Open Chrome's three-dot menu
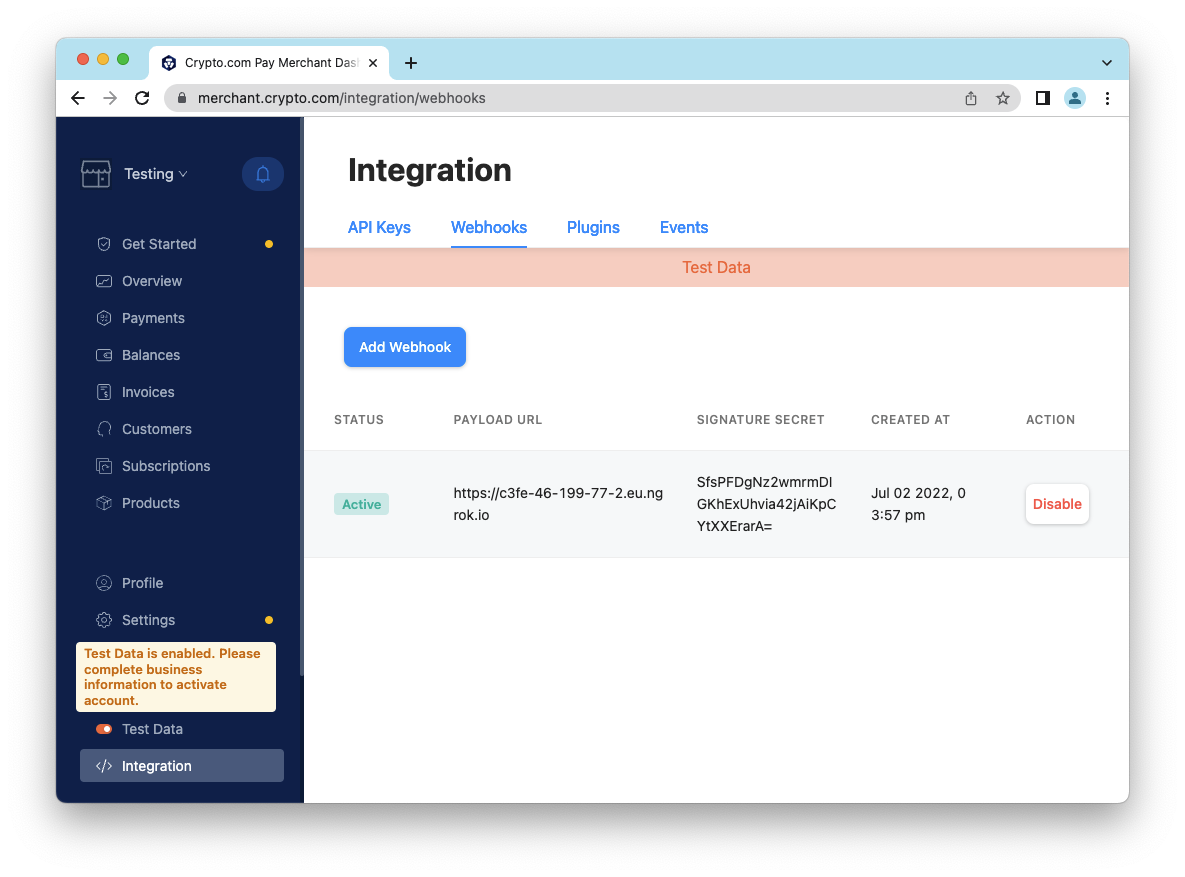Image resolution: width=1185 pixels, height=877 pixels. pos(1107,98)
